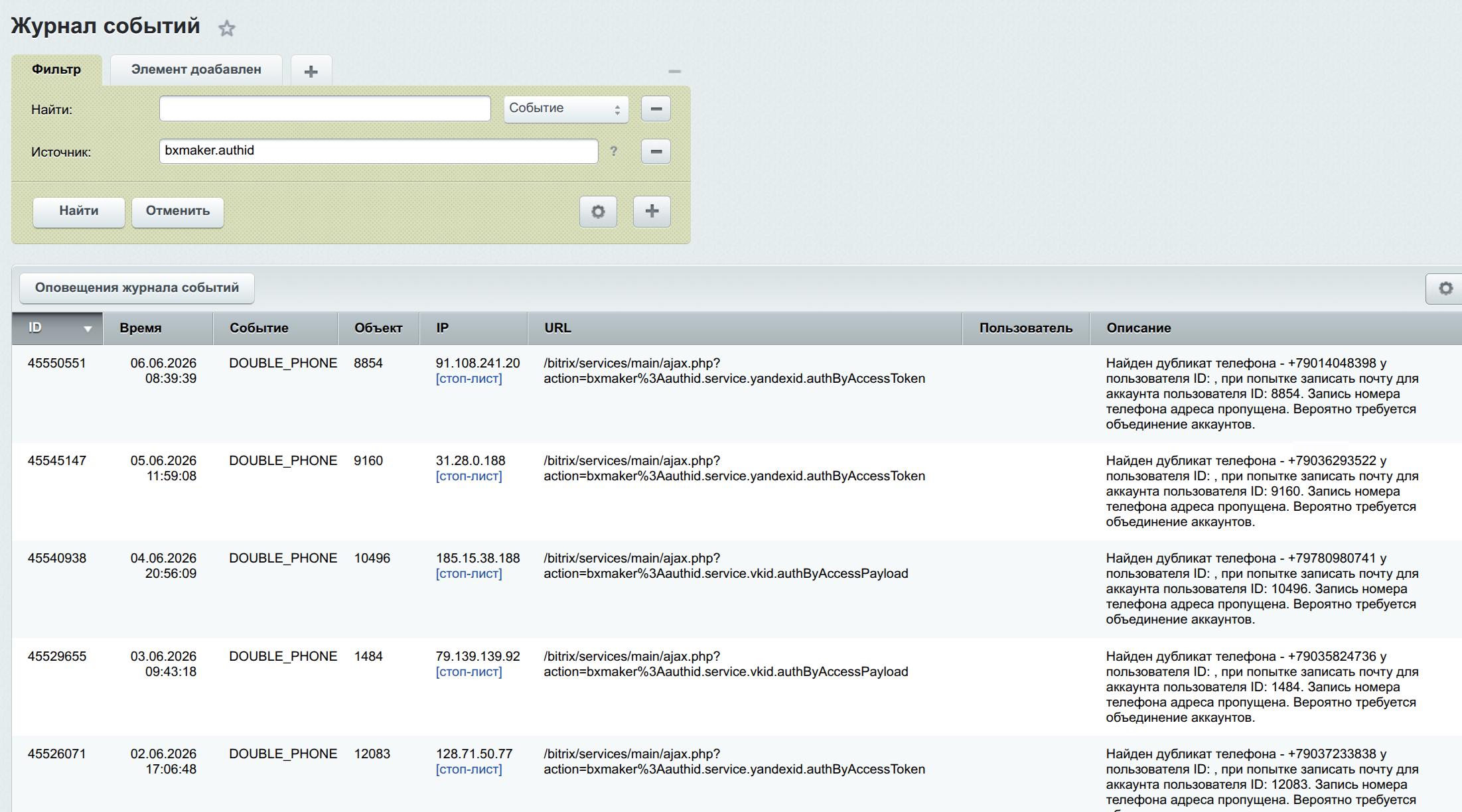
Task: Sort by the Время column header
Action: (158, 328)
